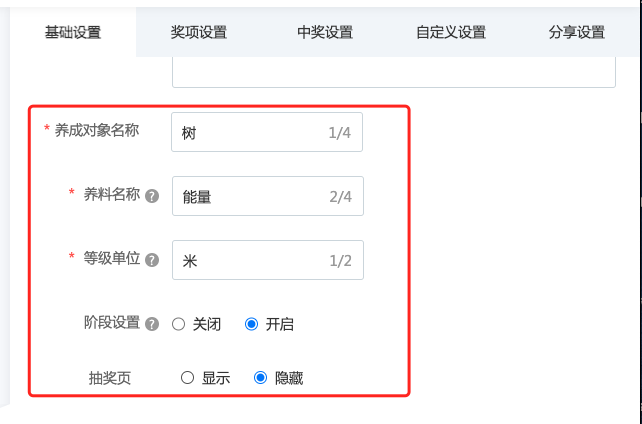
Task: Focus the 等级单位 field containing 米
Action: click(x=268, y=260)
